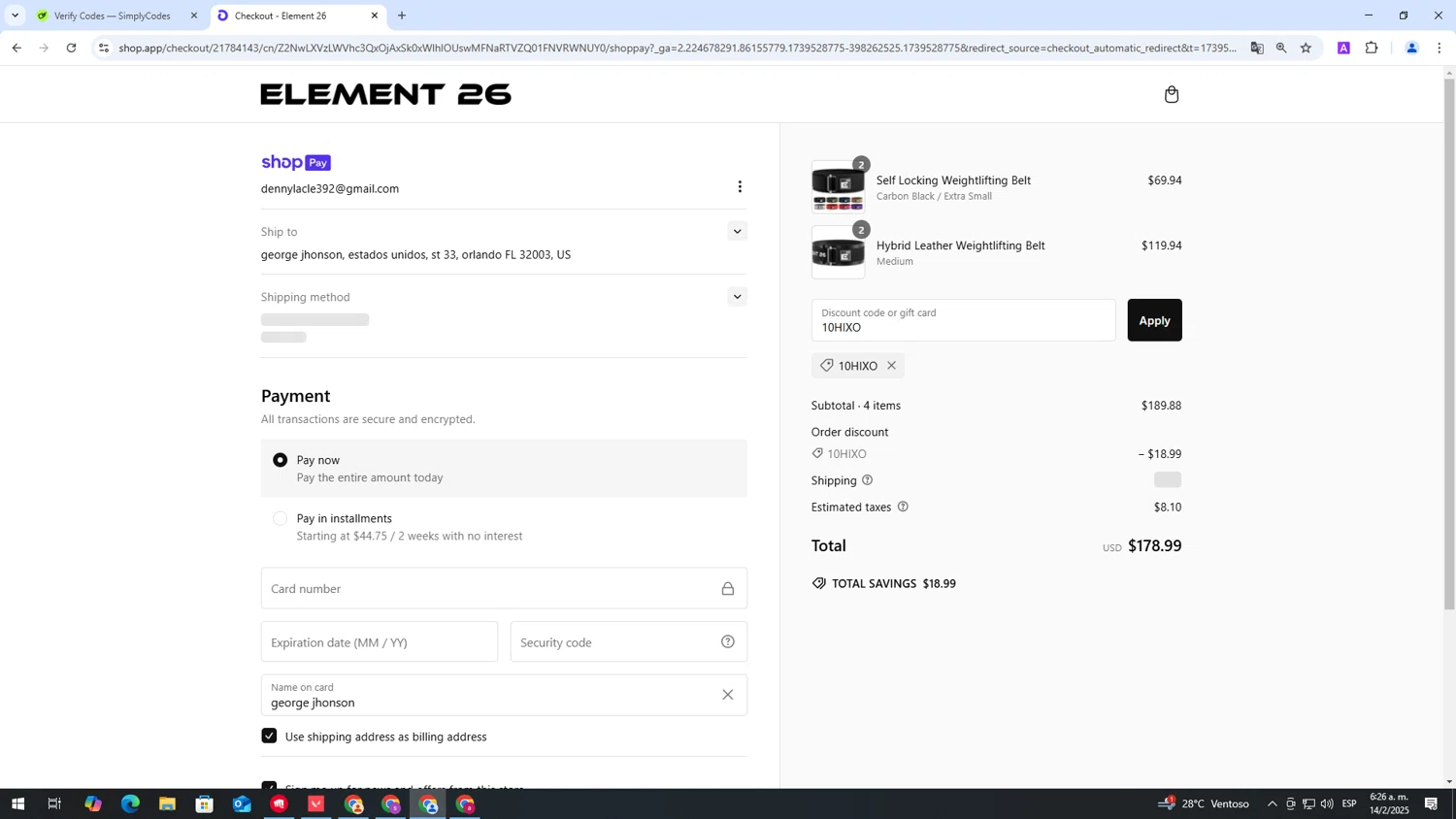Viewport: 1456px width, 819px height.
Task: Bookmark this page with the star
Action: (1306, 48)
